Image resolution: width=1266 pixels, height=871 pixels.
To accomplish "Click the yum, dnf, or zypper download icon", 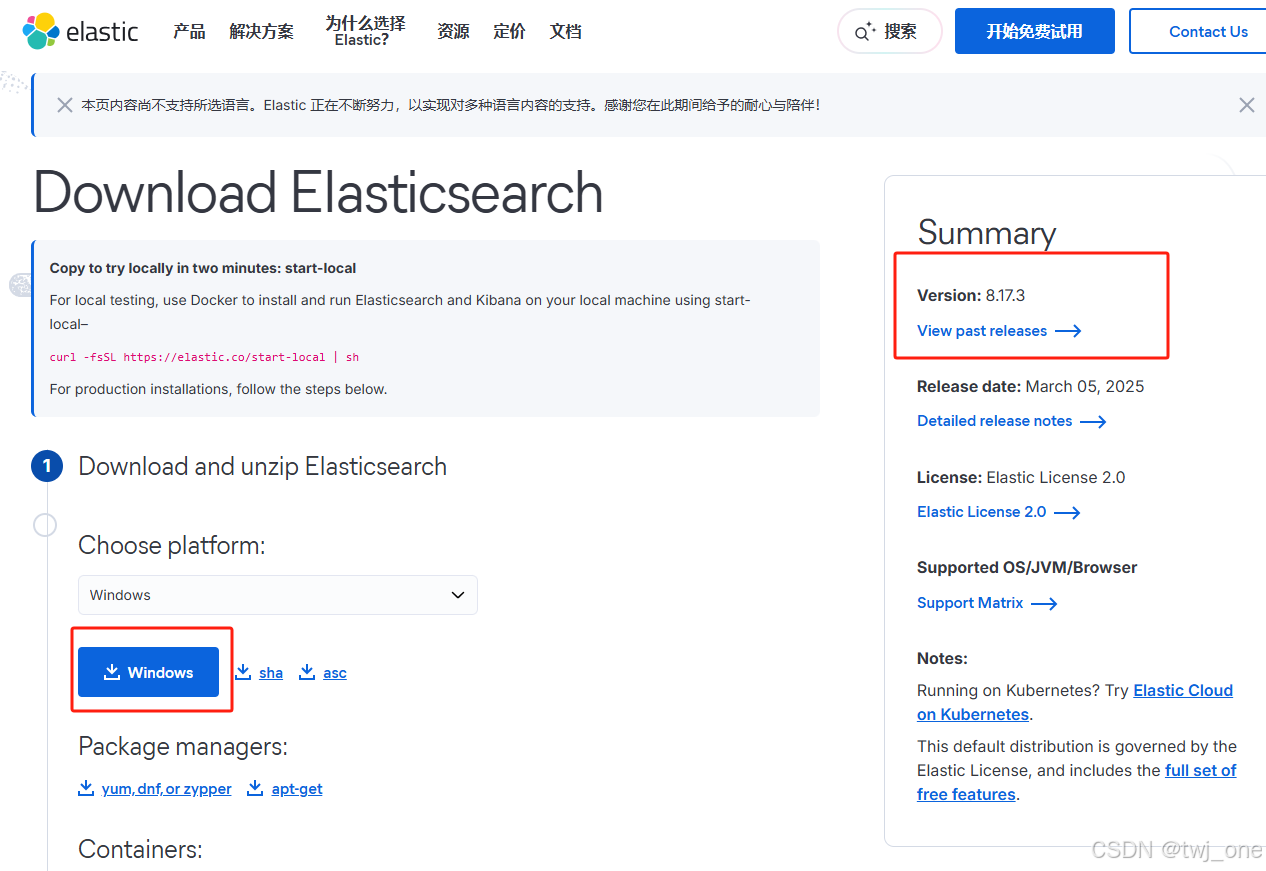I will click(x=86, y=788).
